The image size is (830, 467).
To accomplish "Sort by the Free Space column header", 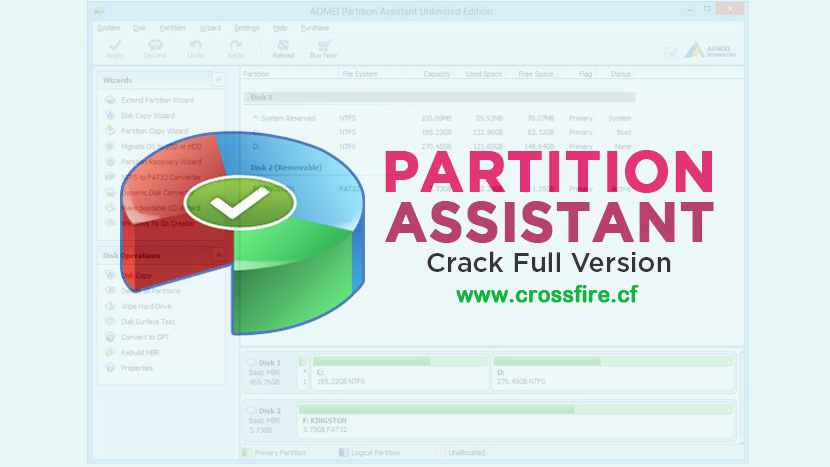I will coord(535,74).
